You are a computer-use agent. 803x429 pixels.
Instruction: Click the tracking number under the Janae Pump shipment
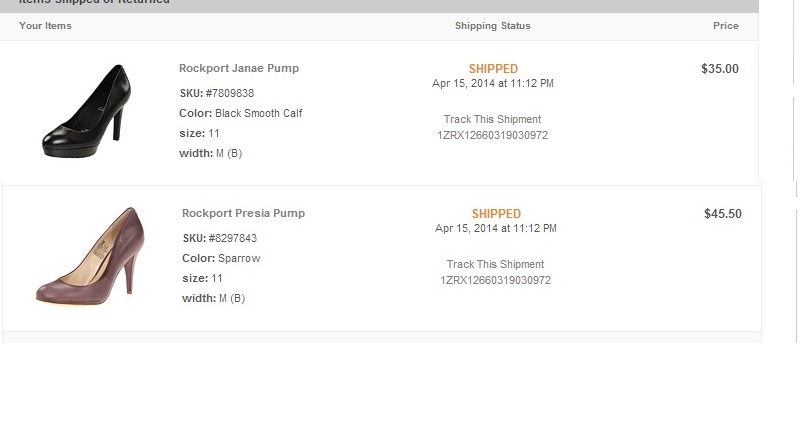tap(492, 136)
